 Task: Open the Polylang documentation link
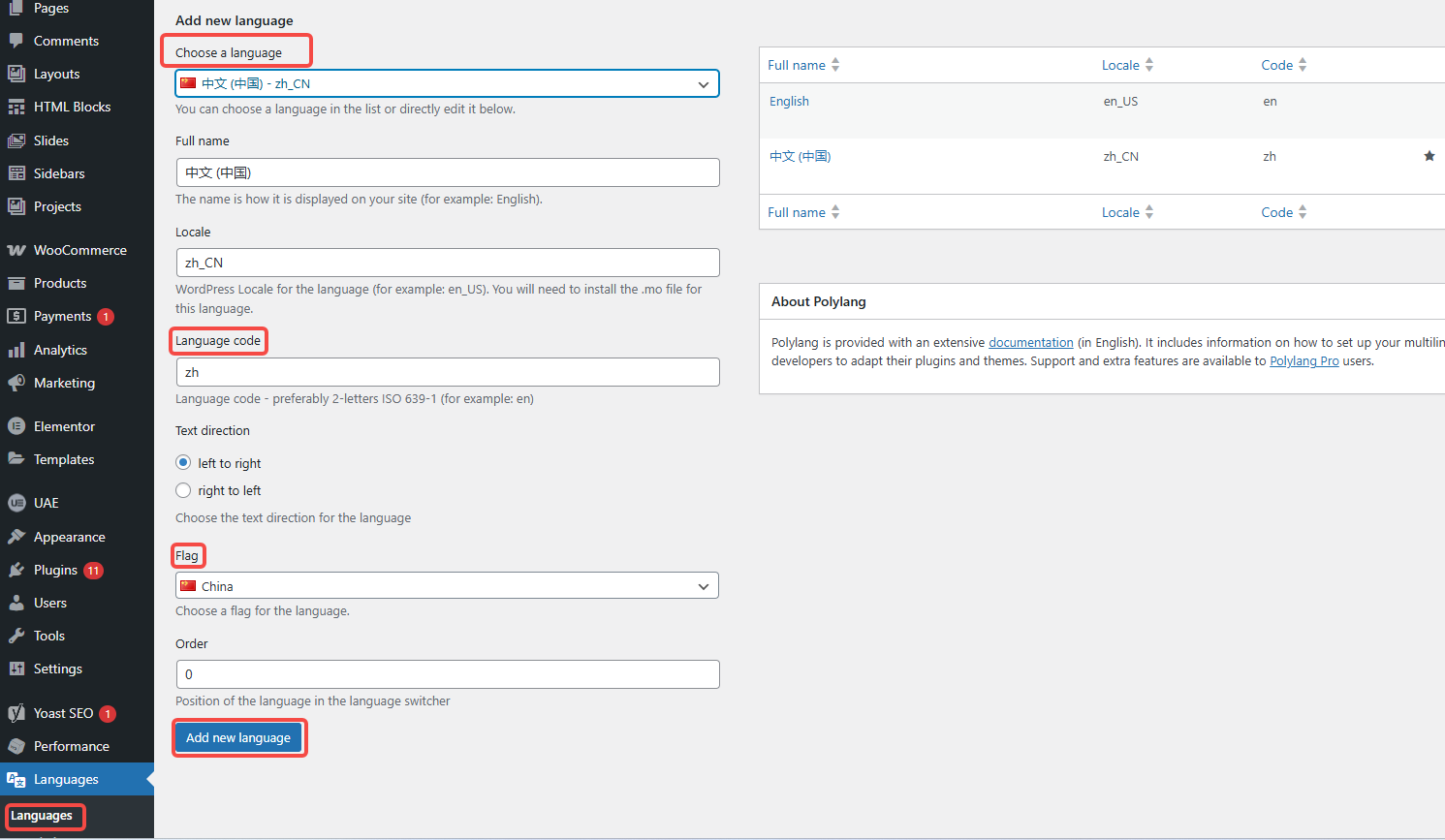pos(1030,341)
